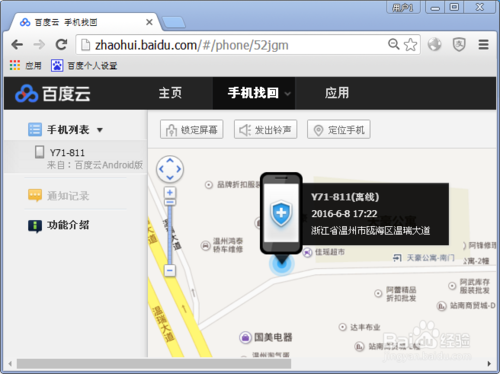Click the map zoom out minus button
The width and height of the screenshot is (500, 374).
170,270
